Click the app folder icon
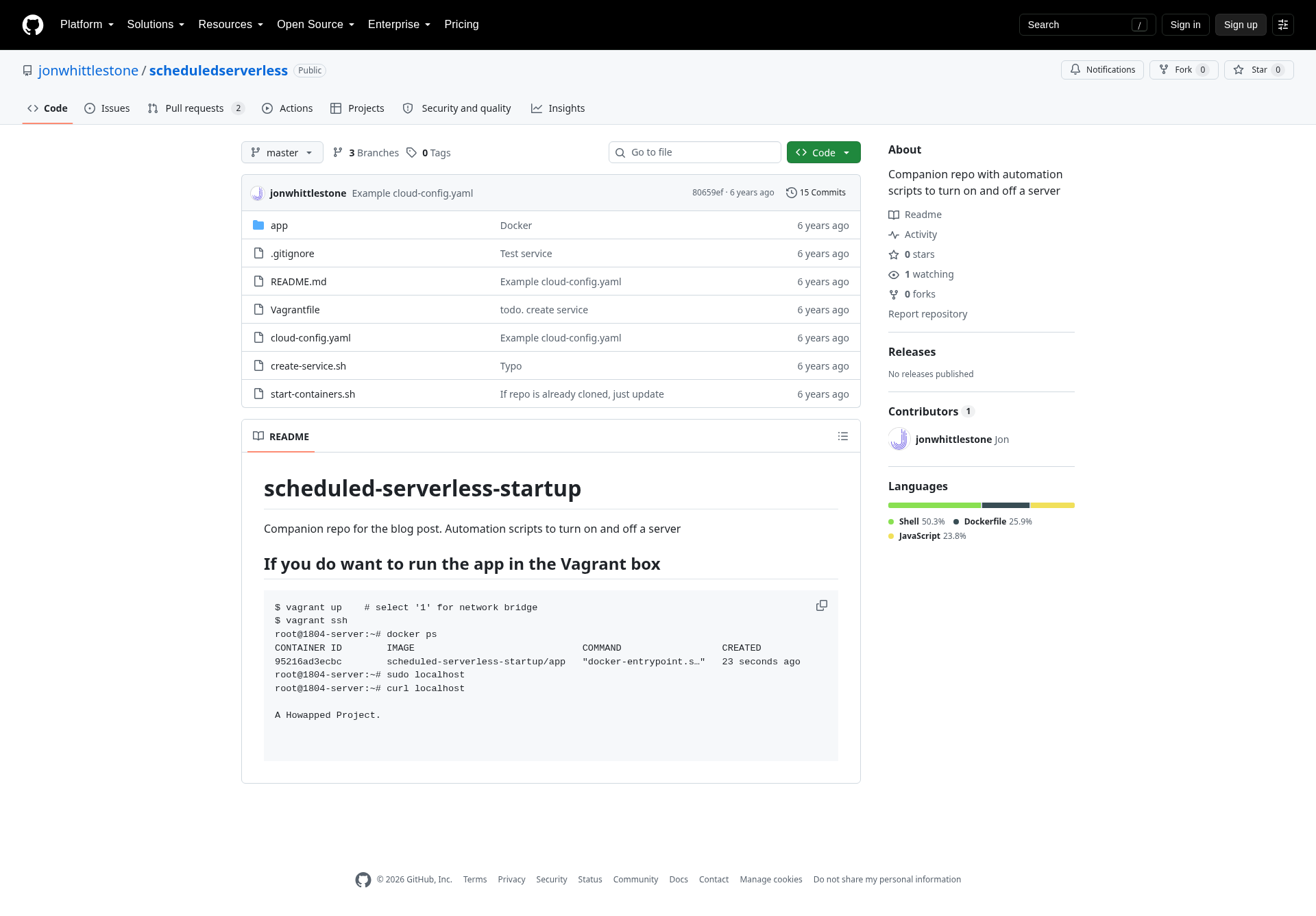This screenshot has height=916, width=1316. (x=258, y=225)
